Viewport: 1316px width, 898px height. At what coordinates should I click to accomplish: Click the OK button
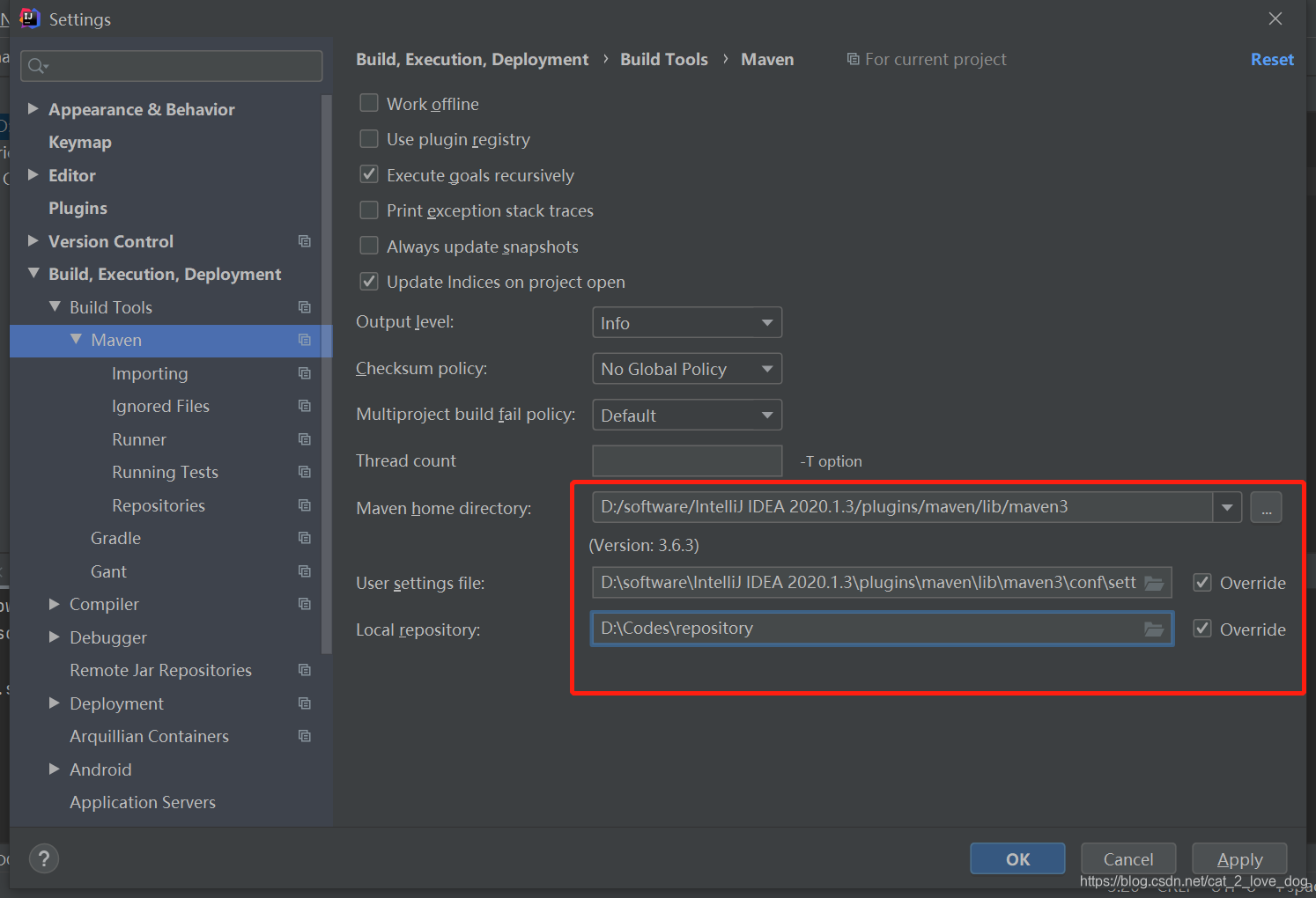(x=1017, y=858)
